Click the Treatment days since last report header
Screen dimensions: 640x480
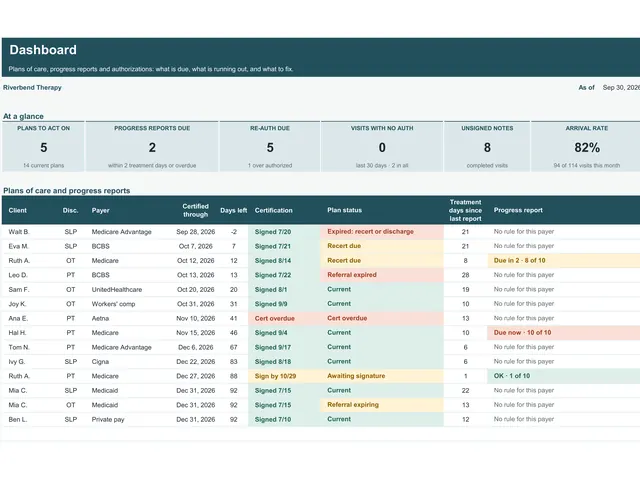[465, 210]
